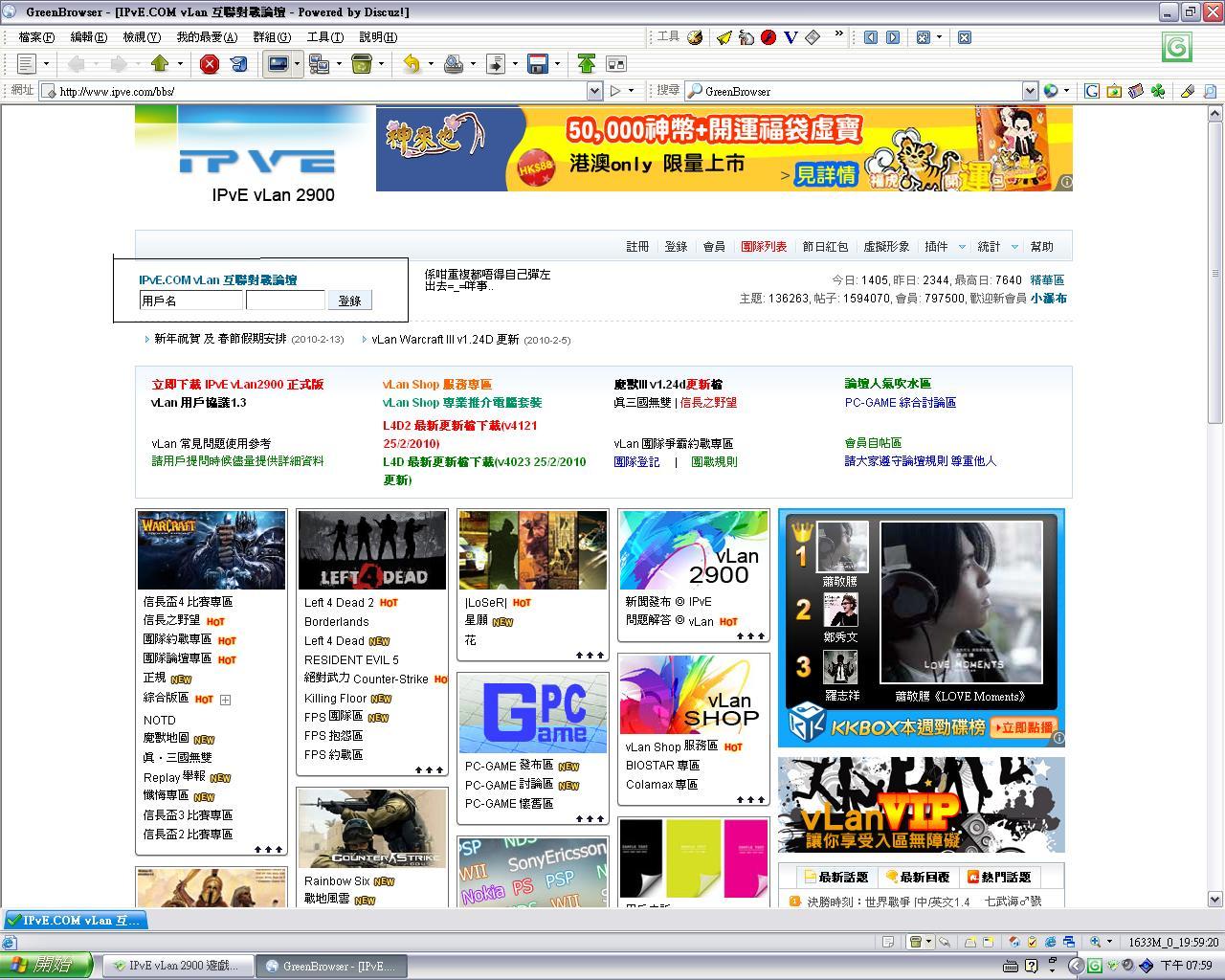The height and width of the screenshot is (980, 1225).
Task: Click the red Stop loading icon
Action: 209,64
